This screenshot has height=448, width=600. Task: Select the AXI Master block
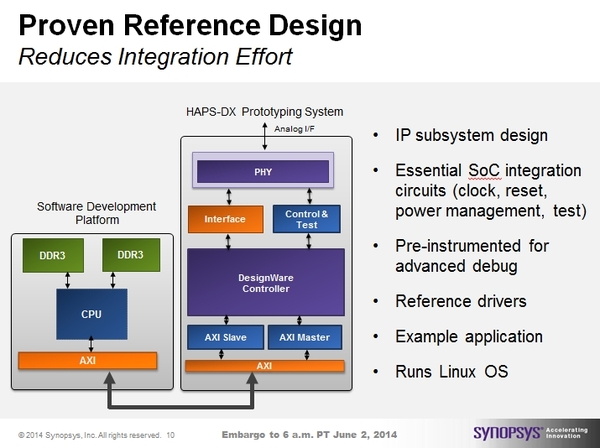tap(305, 337)
